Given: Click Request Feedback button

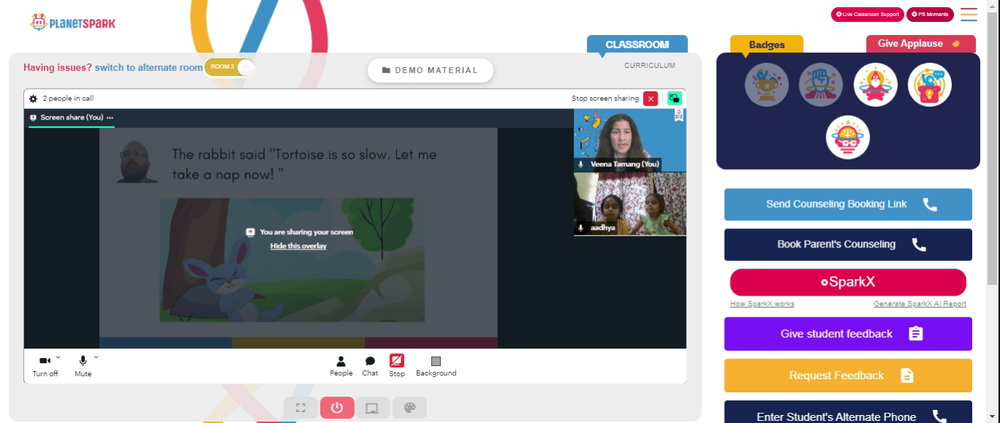Looking at the screenshot, I should click(x=848, y=375).
